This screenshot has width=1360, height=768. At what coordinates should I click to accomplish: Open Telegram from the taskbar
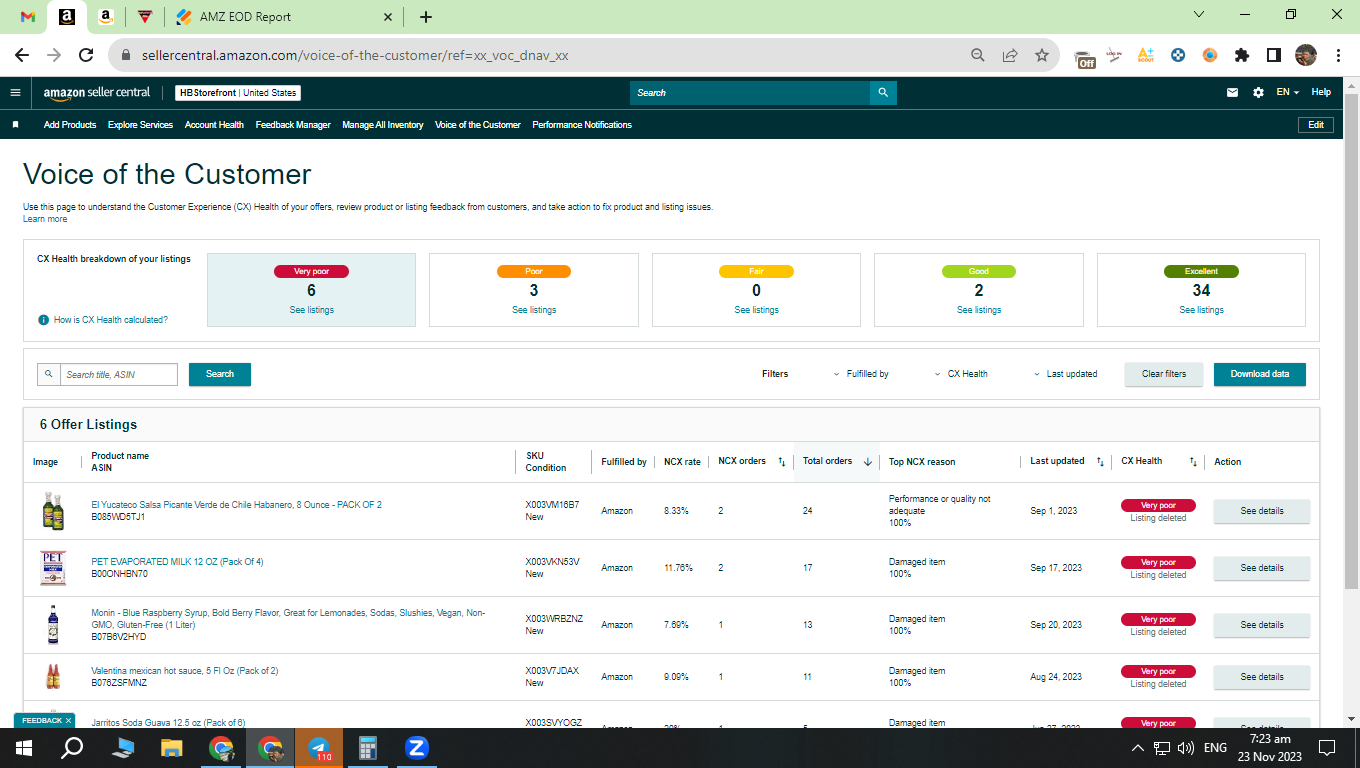click(319, 748)
